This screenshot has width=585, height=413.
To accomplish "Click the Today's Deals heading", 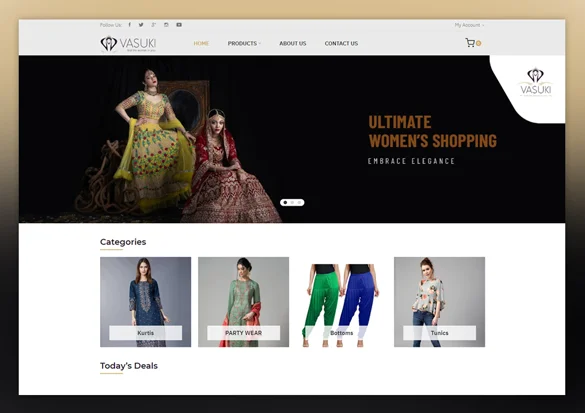I will point(129,366).
